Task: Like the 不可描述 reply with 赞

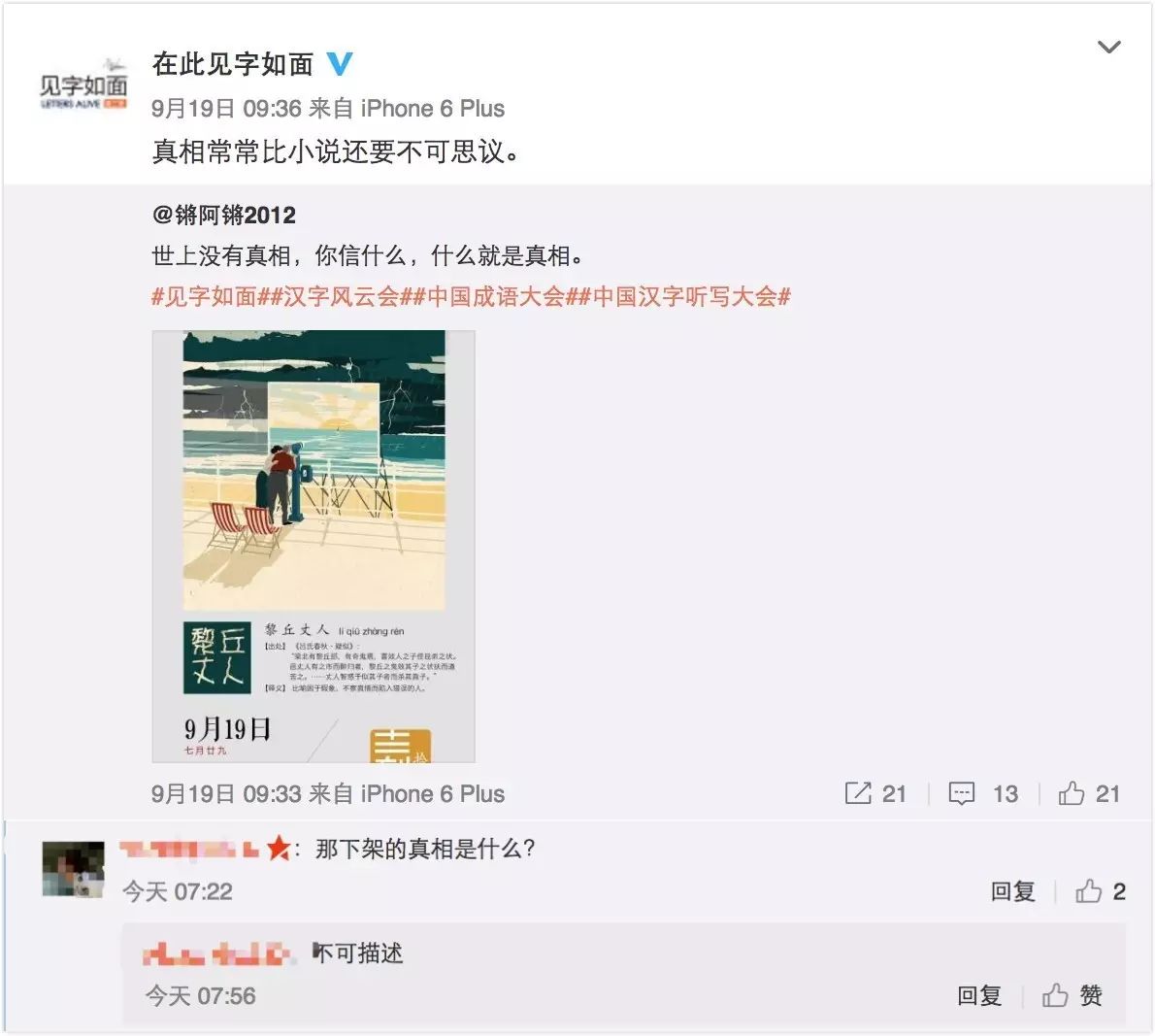Action: pyautogui.click(x=1072, y=995)
